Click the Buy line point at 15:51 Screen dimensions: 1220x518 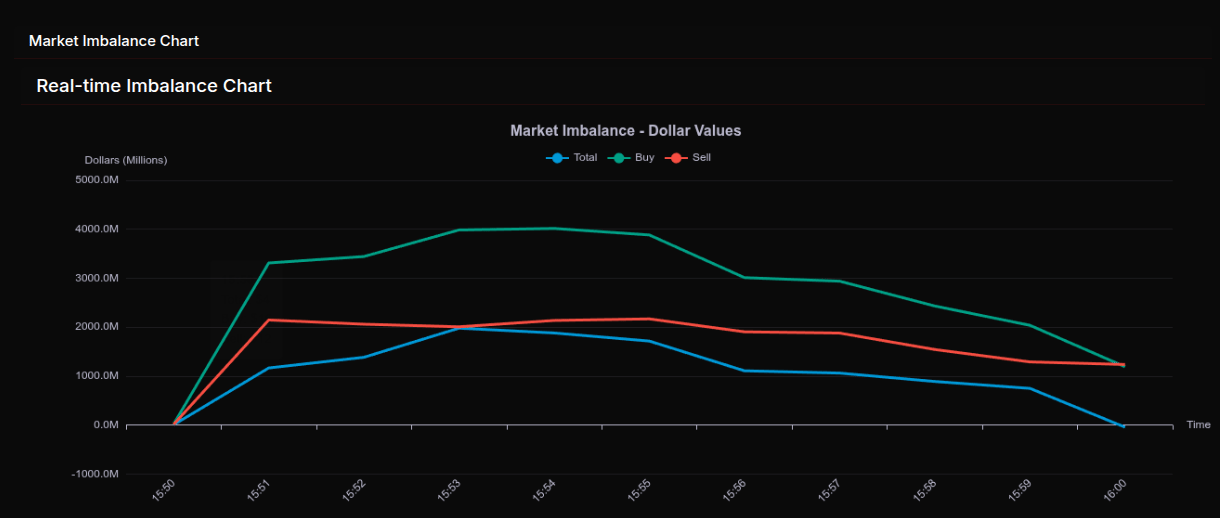click(269, 263)
